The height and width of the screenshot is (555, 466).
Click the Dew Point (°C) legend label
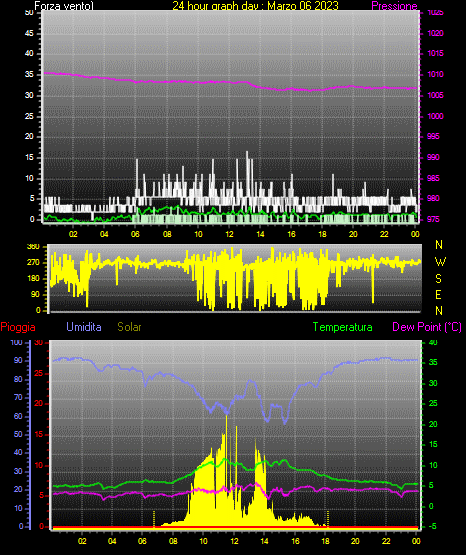pos(427,327)
